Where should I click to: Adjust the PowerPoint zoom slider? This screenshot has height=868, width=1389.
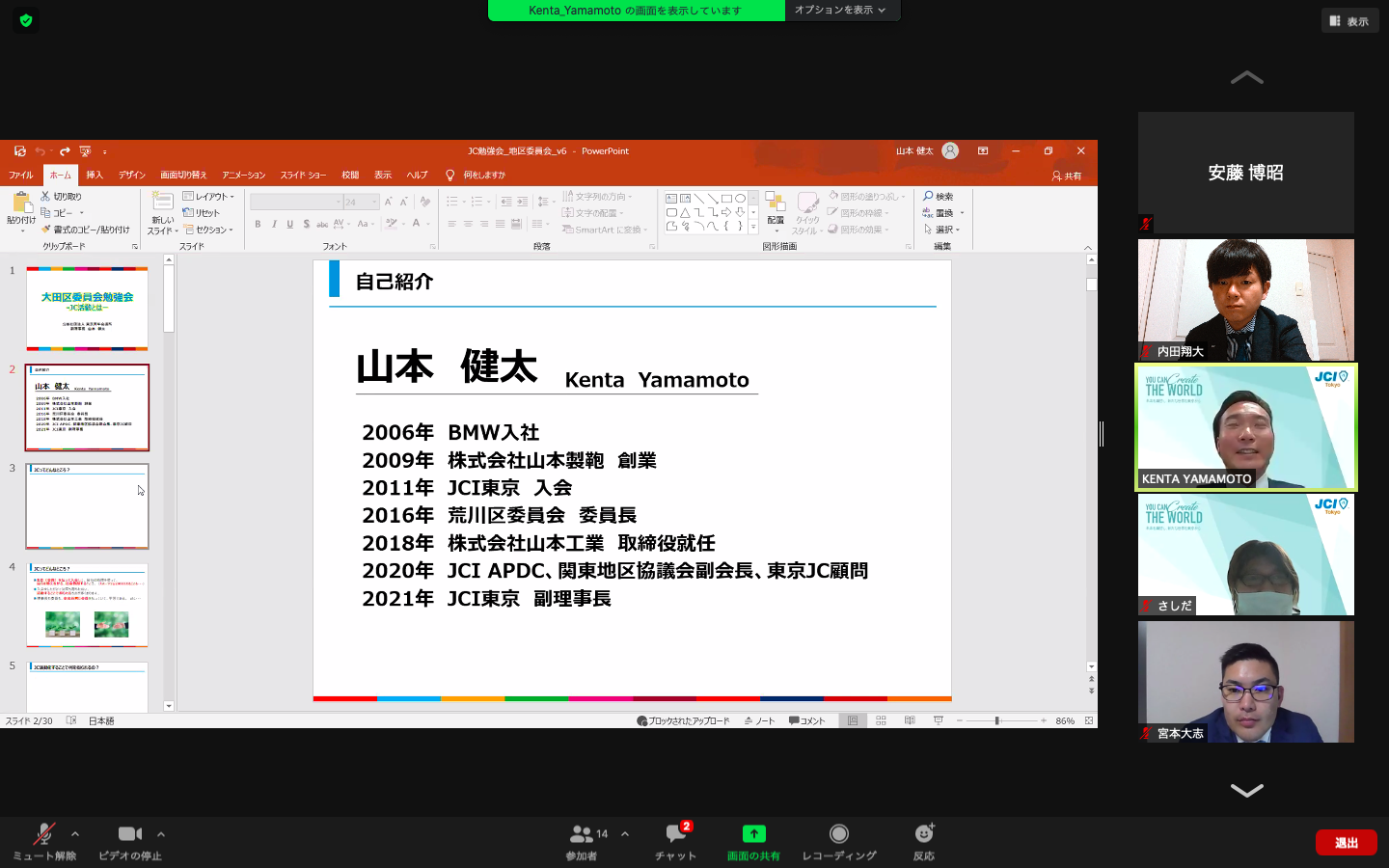pyautogui.click(x=997, y=720)
